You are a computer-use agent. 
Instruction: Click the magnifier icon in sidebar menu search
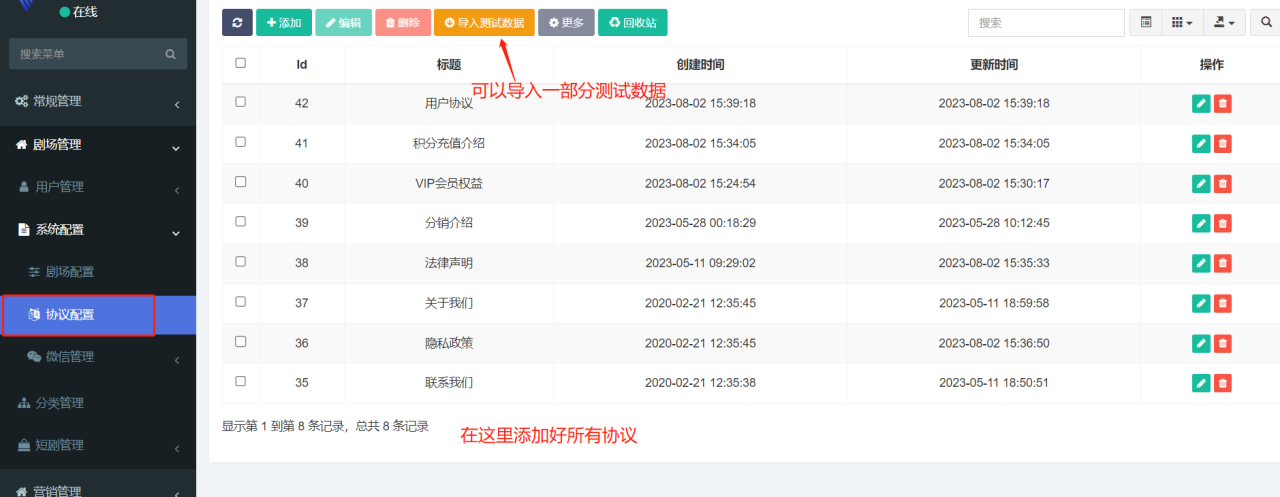point(171,54)
